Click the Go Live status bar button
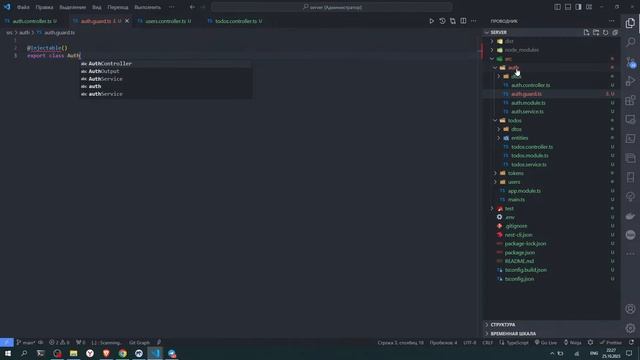 tap(546, 342)
